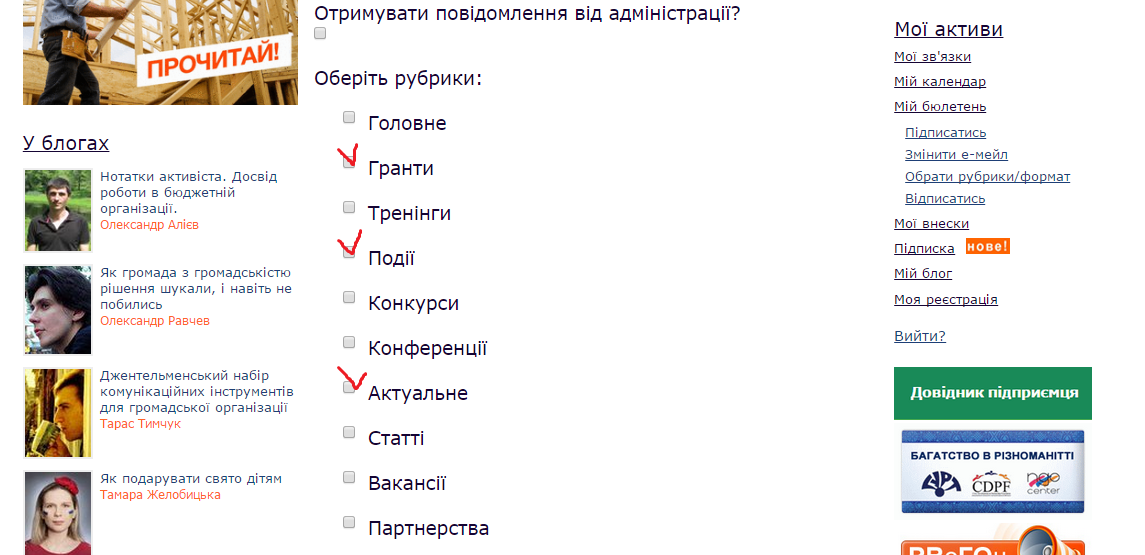Click Тарас Тимчук blog author photo
This screenshot has height=555, width=1145.
coord(58,413)
